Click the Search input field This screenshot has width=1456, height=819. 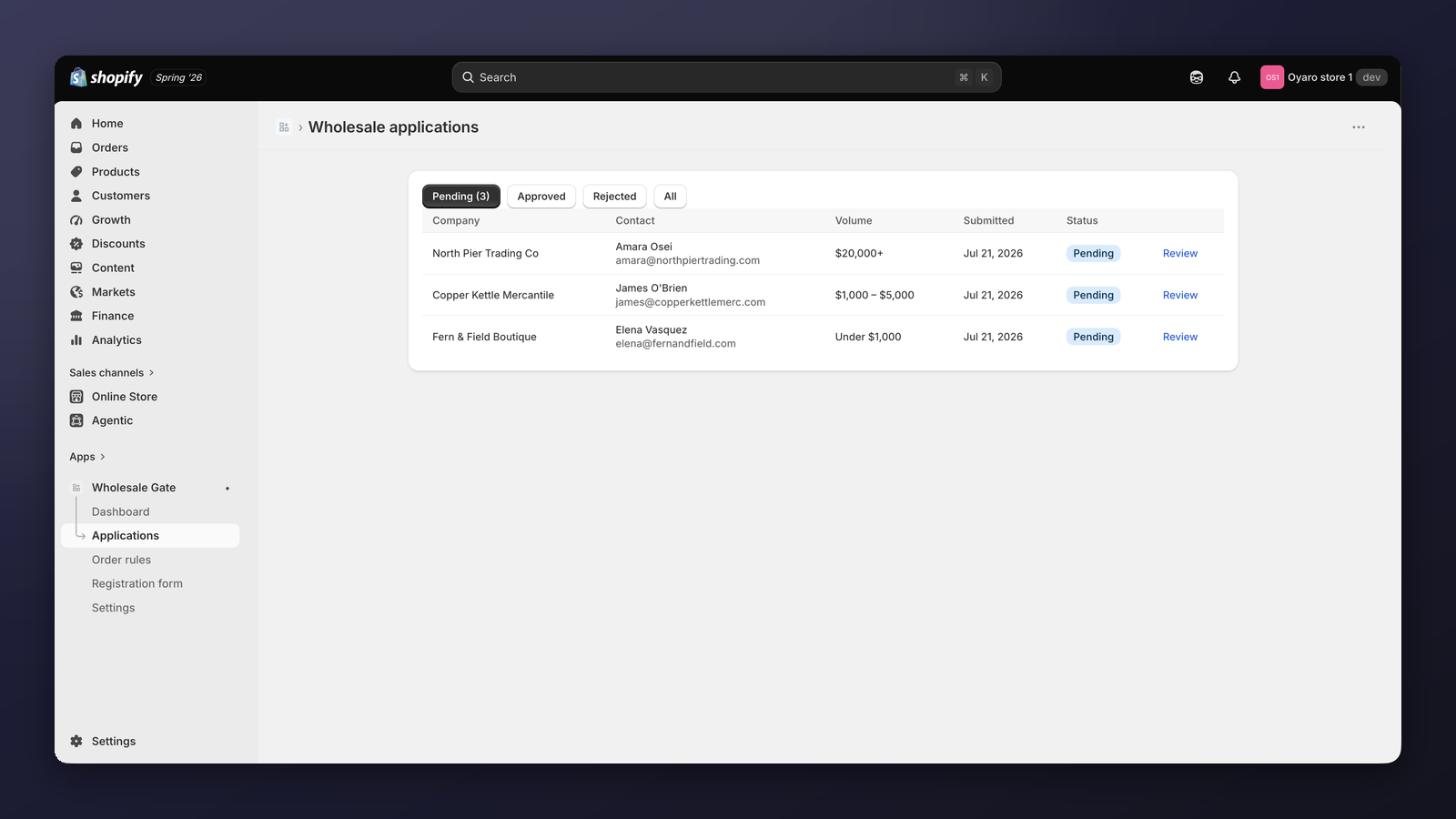click(x=726, y=77)
